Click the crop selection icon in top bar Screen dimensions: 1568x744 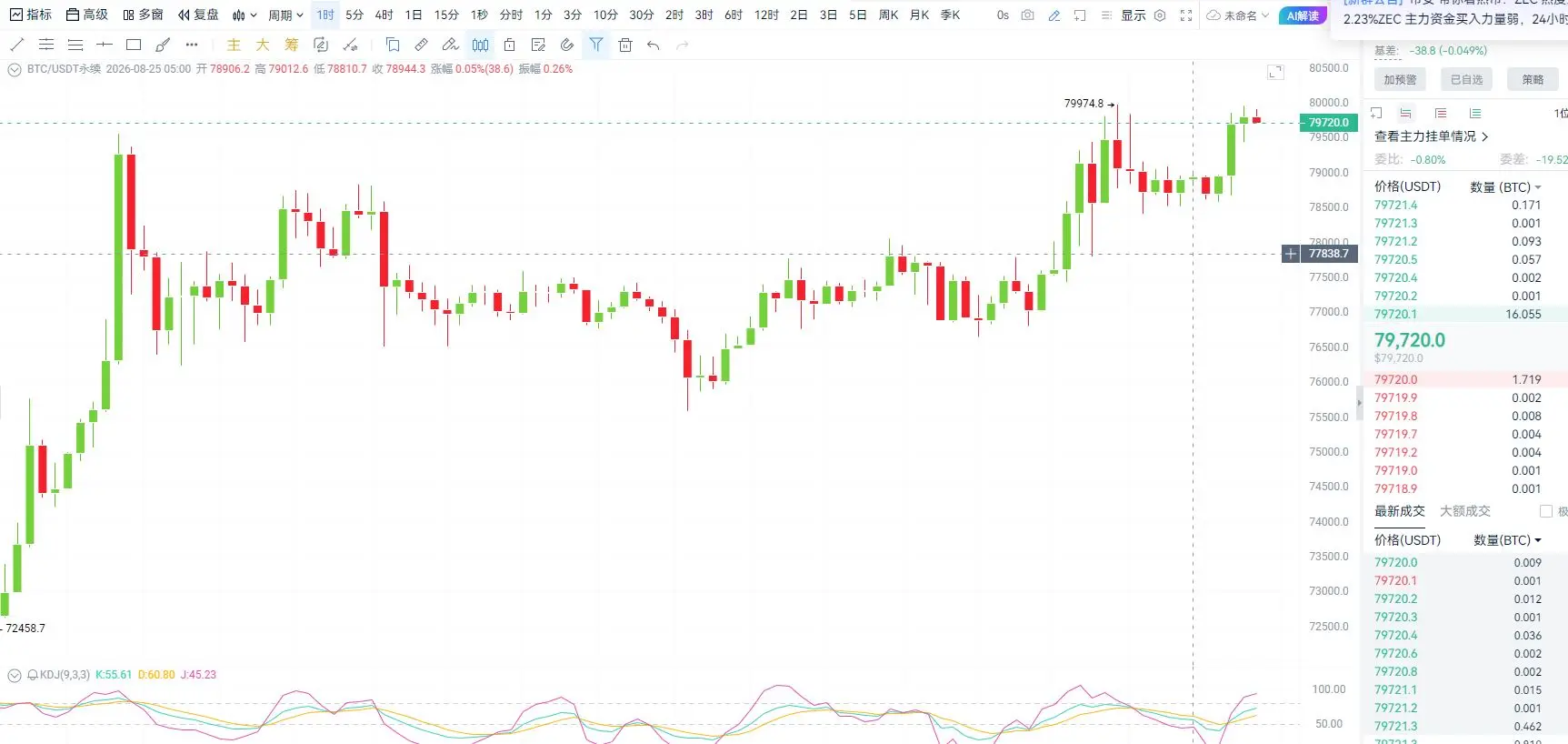point(1080,15)
